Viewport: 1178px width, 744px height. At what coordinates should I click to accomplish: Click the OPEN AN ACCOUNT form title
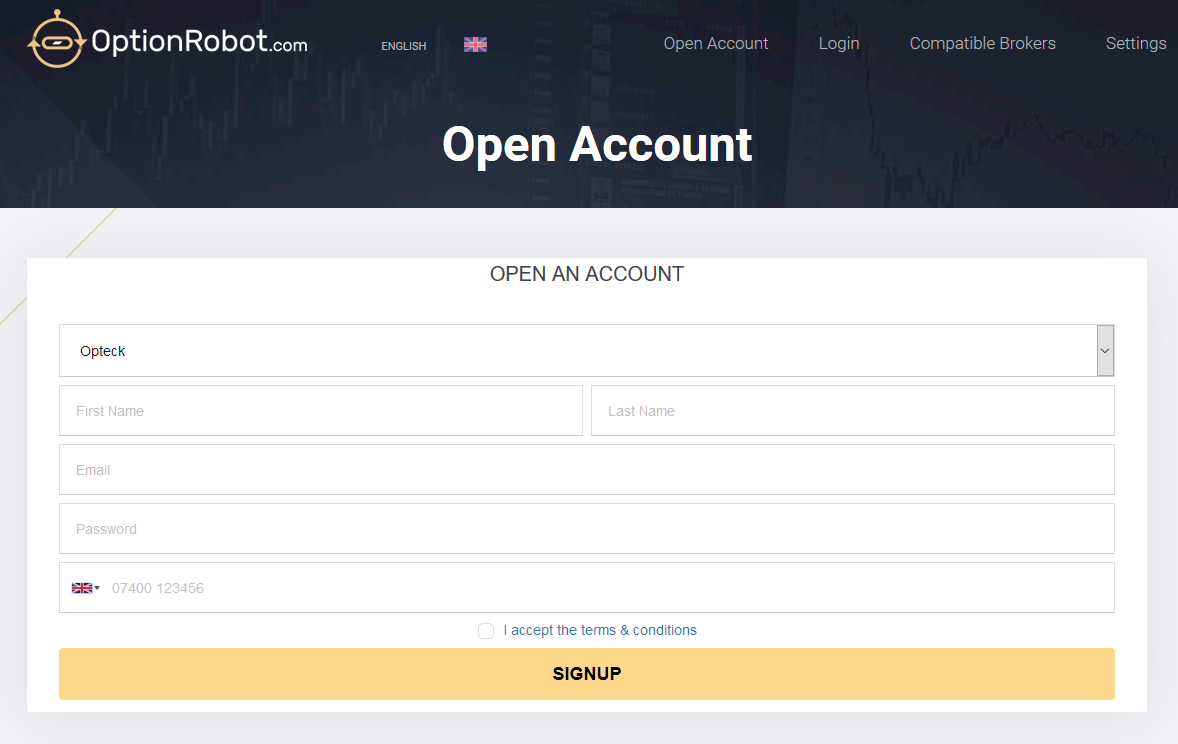[587, 274]
